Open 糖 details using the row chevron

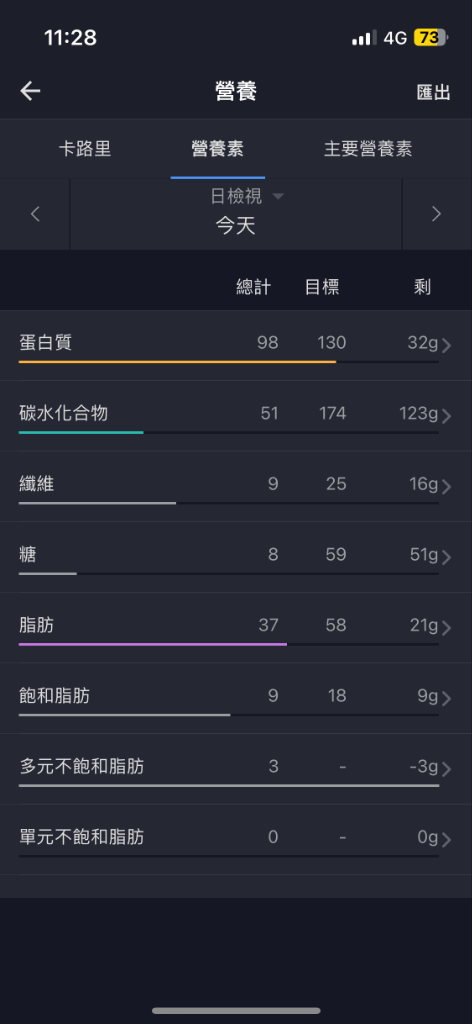click(447, 556)
